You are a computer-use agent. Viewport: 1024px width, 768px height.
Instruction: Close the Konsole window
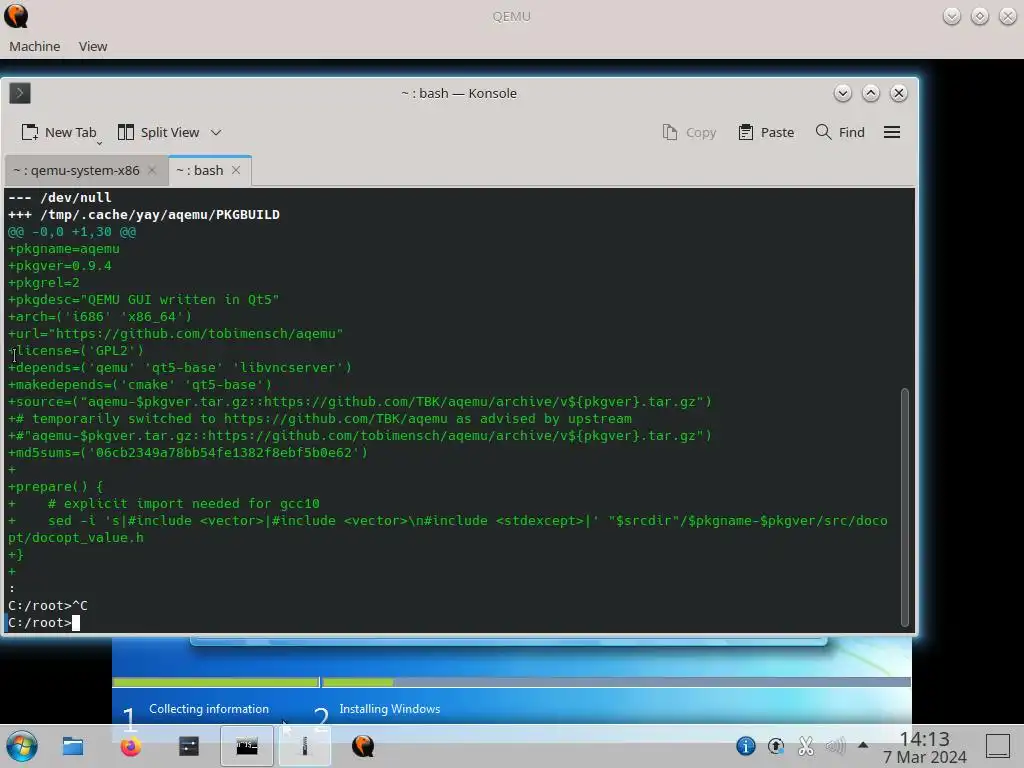point(899,93)
